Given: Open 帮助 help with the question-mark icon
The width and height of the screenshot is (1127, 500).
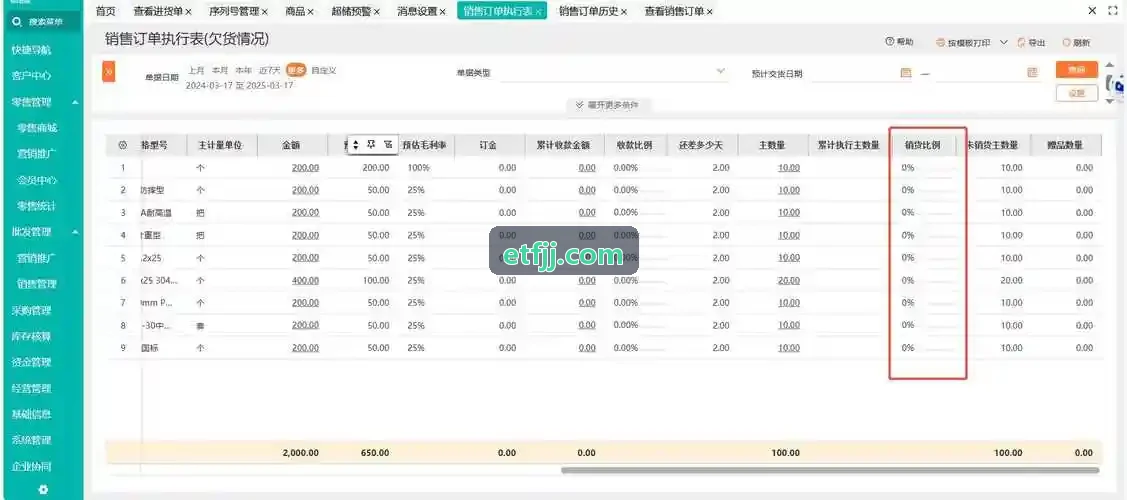Looking at the screenshot, I should [889, 42].
